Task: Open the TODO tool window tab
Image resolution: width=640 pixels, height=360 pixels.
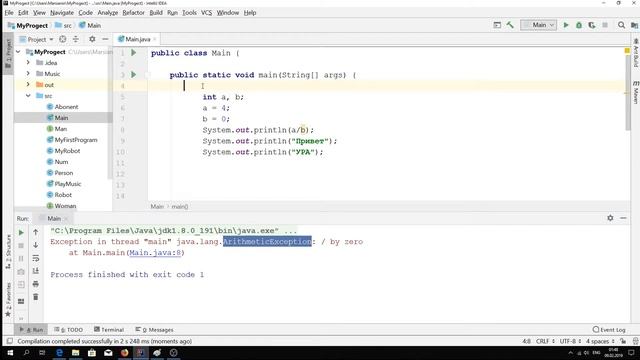Action: [x=69, y=330]
